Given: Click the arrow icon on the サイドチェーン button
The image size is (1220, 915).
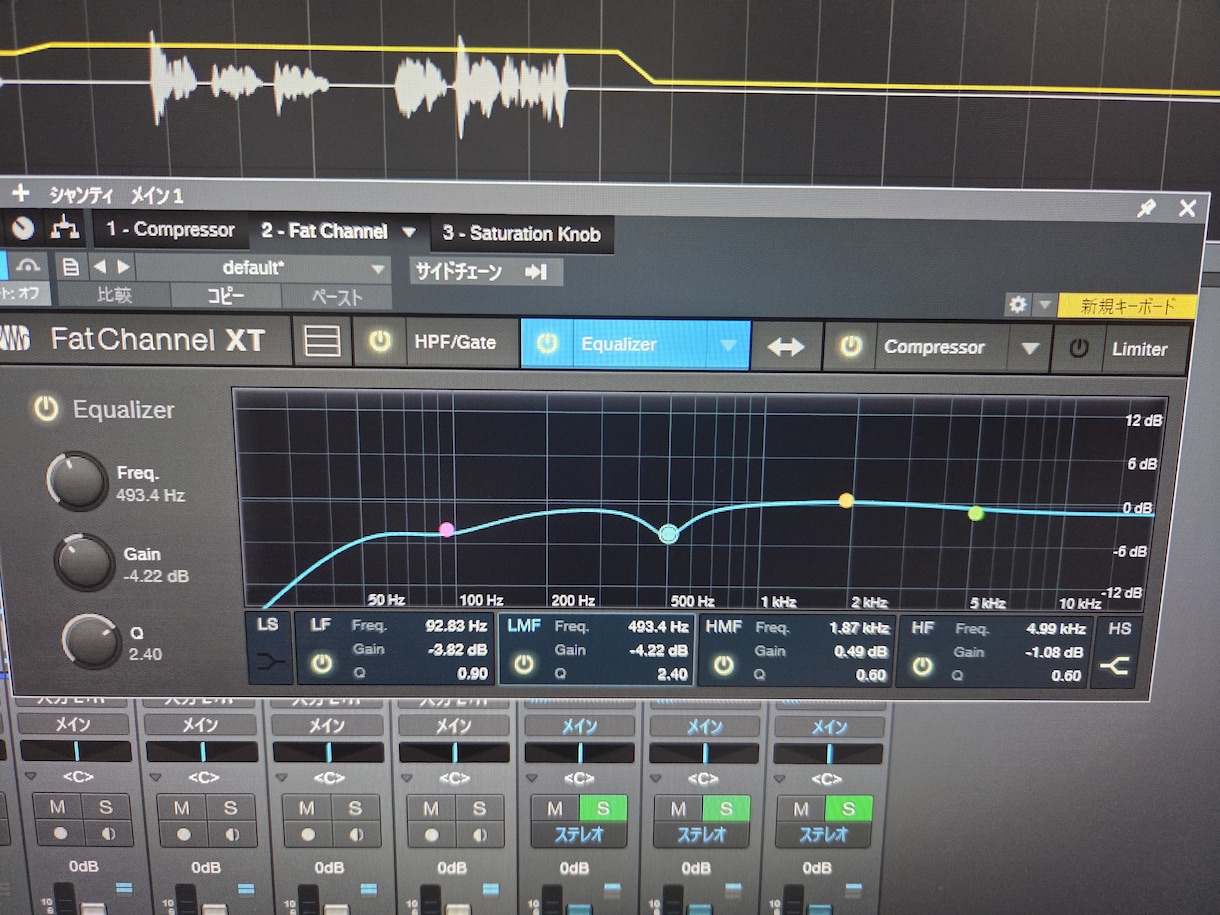Looking at the screenshot, I should [536, 272].
